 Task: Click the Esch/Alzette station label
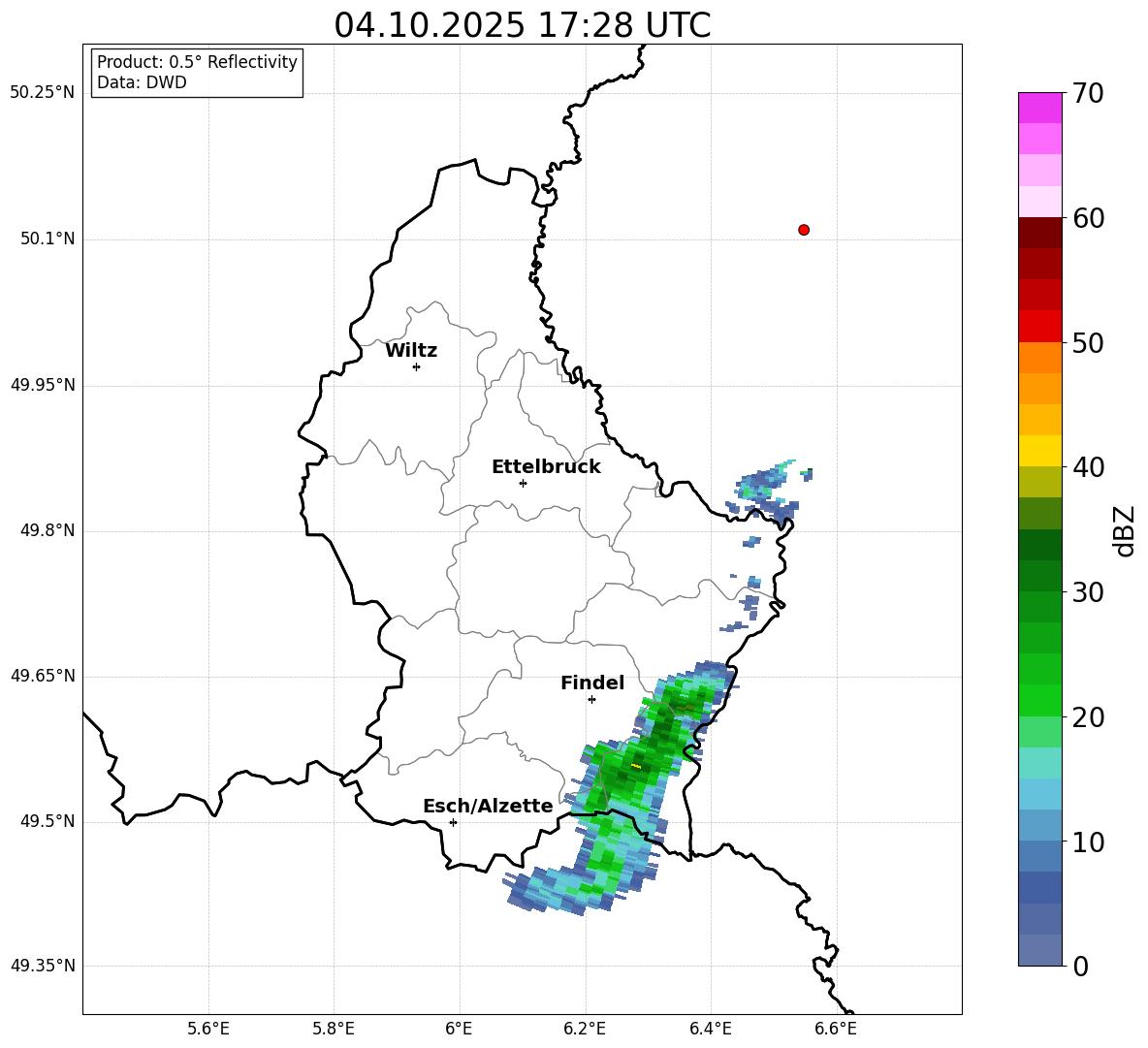point(488,806)
